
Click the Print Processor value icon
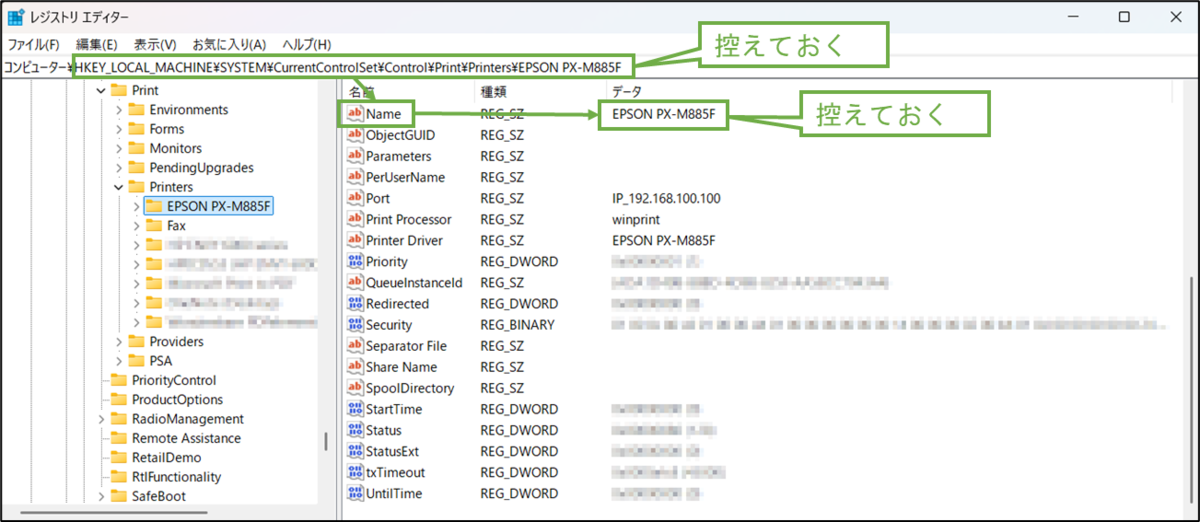click(x=355, y=219)
